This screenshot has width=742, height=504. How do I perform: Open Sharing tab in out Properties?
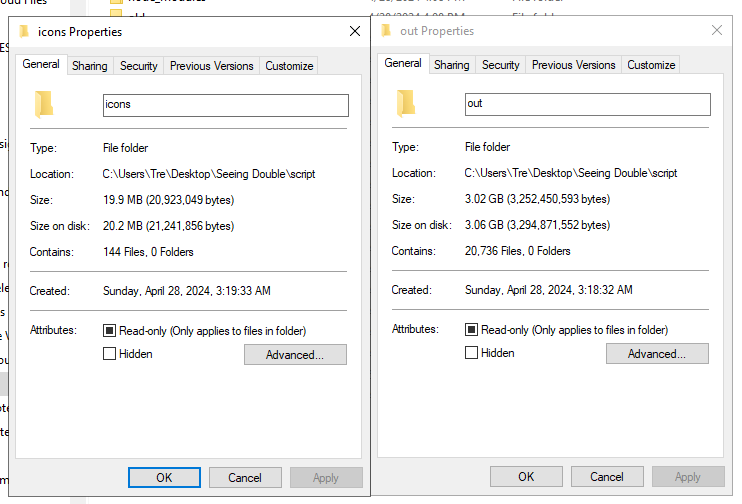click(452, 65)
